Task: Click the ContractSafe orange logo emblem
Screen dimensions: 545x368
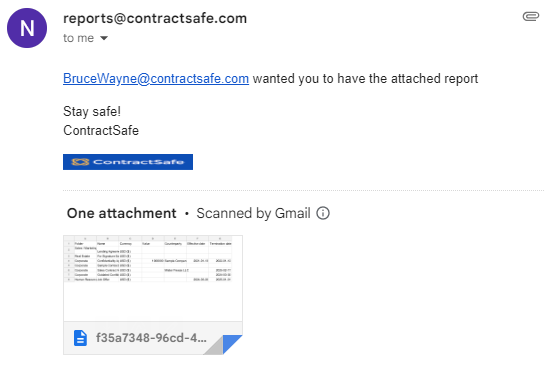Action: pos(80,162)
